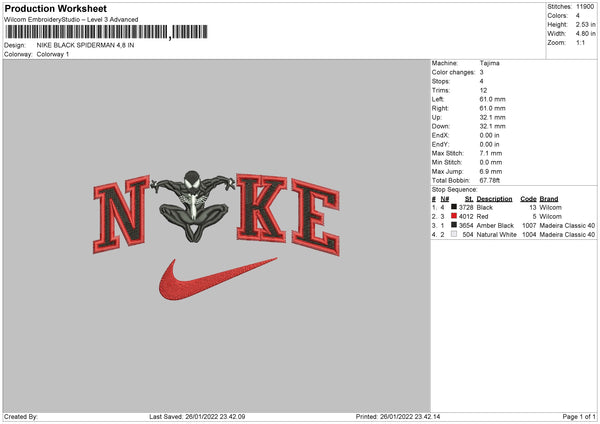Click the Amber Black description text
This screenshot has width=600, height=424.
pos(496,226)
